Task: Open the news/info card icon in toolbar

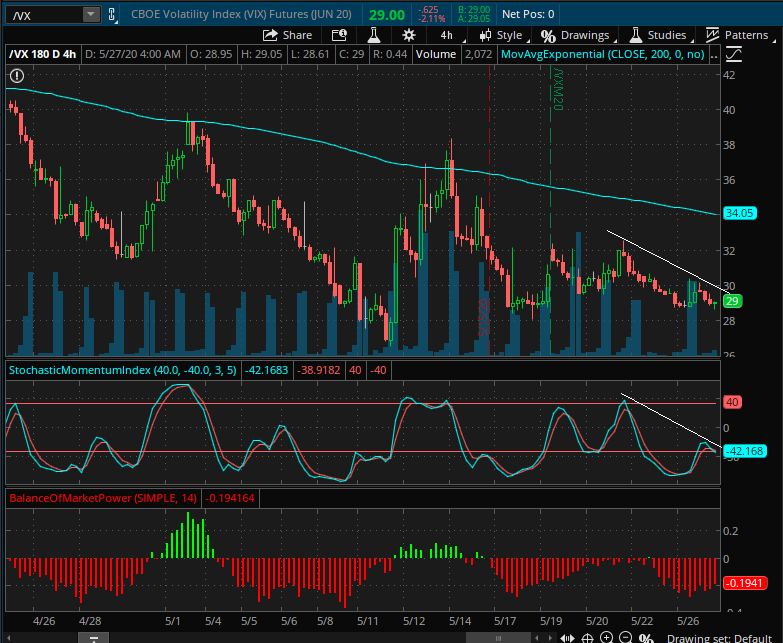Action: (339, 35)
